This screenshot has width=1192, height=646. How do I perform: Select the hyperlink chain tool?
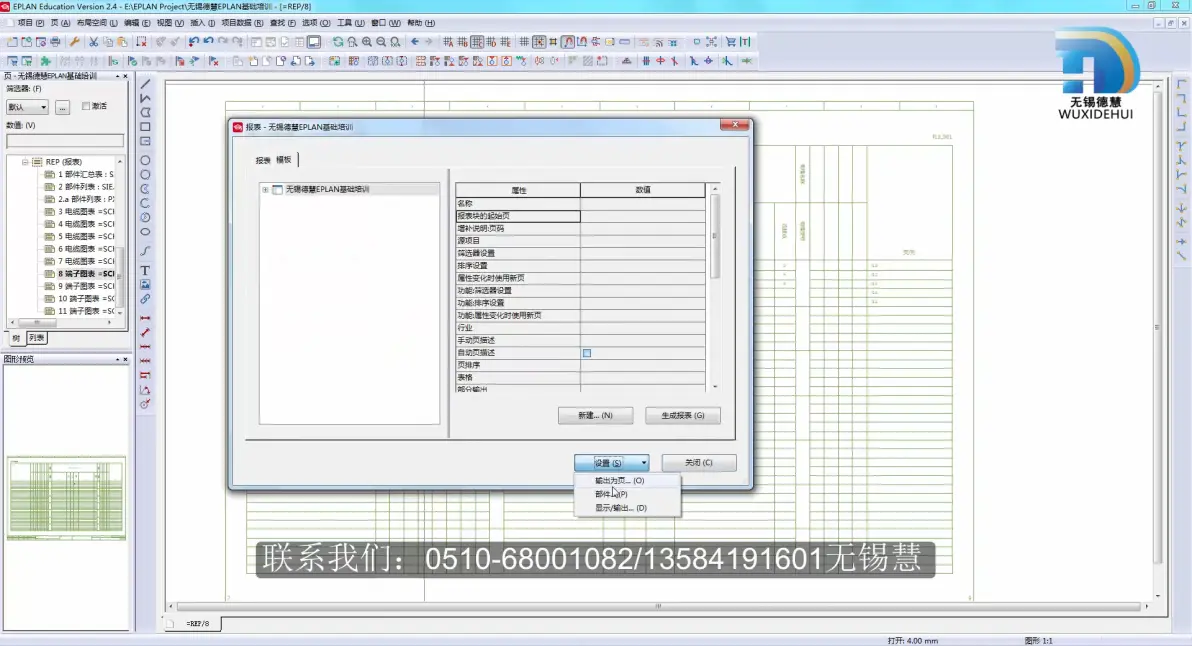[x=145, y=299]
